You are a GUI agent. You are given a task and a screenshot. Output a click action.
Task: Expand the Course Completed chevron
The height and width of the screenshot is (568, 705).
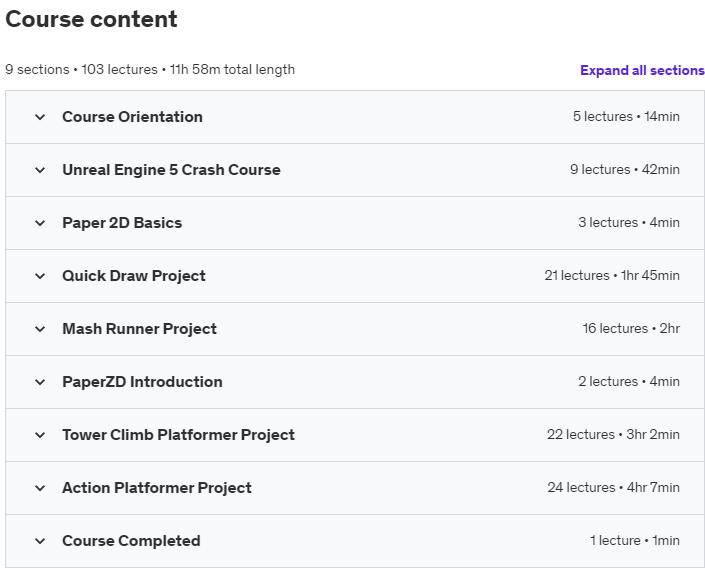click(40, 541)
